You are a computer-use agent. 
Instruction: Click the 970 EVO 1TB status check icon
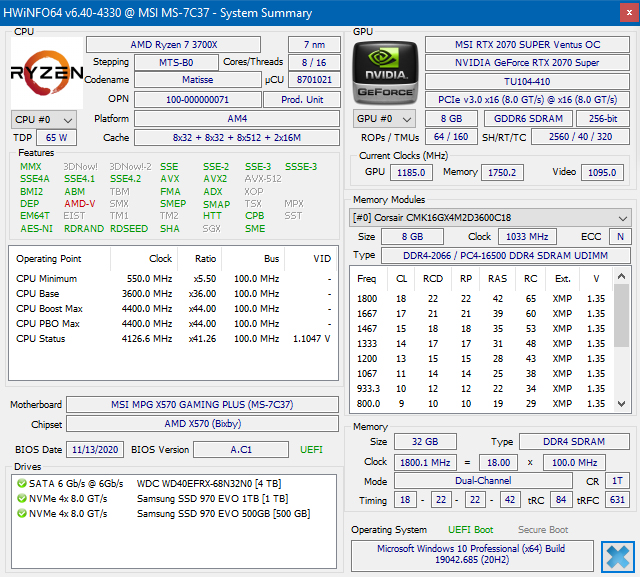tap(22, 498)
